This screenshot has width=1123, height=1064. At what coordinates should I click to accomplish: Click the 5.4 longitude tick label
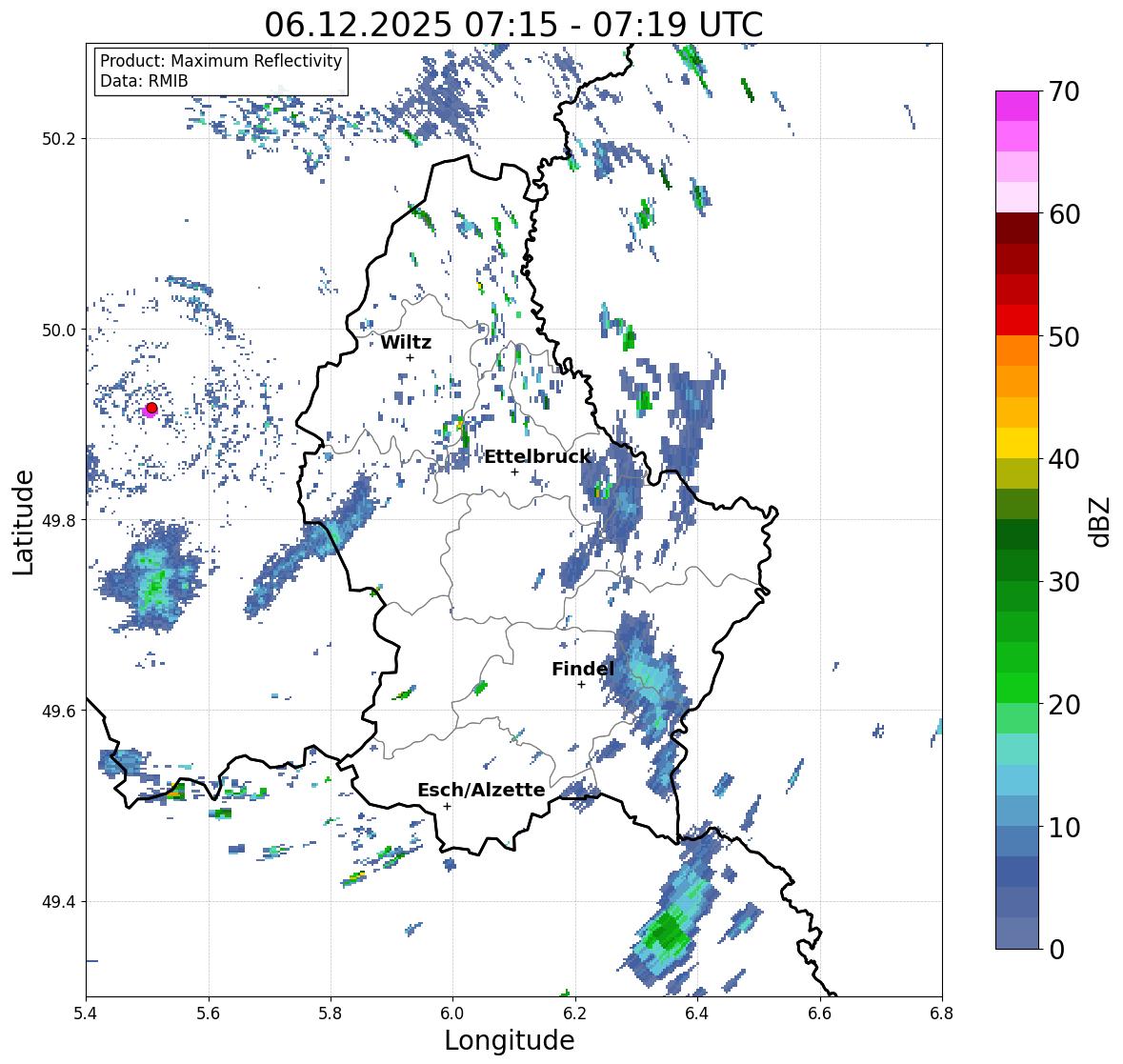[x=86, y=1014]
